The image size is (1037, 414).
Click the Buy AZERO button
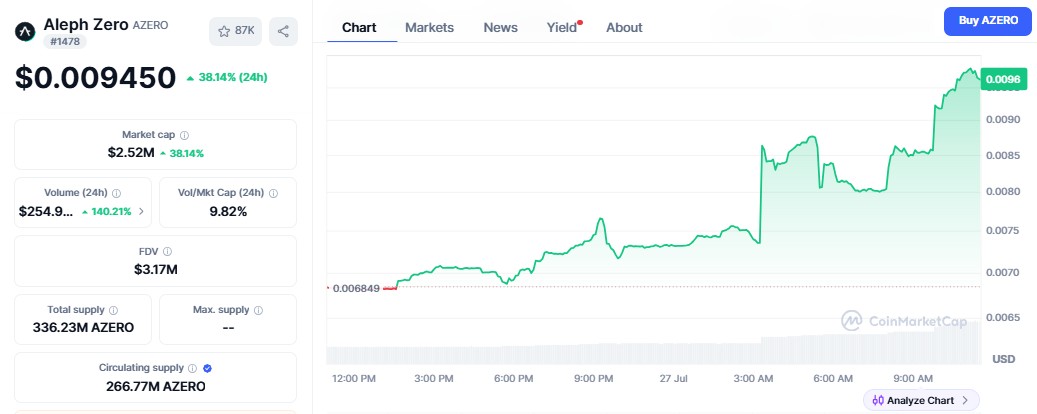pyautogui.click(x=987, y=21)
